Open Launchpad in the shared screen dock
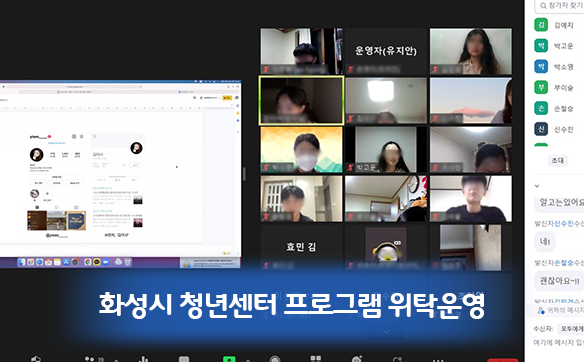 click(31, 262)
